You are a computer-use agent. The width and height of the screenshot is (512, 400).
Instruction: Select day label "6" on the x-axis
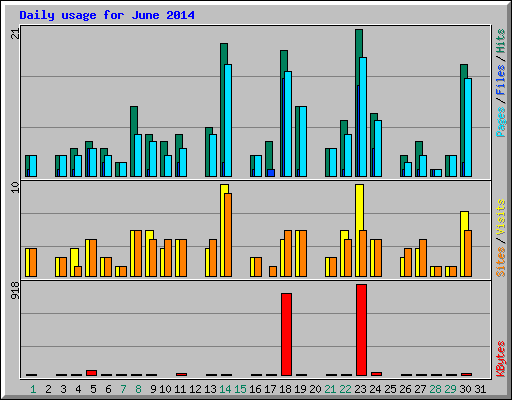pos(108,389)
